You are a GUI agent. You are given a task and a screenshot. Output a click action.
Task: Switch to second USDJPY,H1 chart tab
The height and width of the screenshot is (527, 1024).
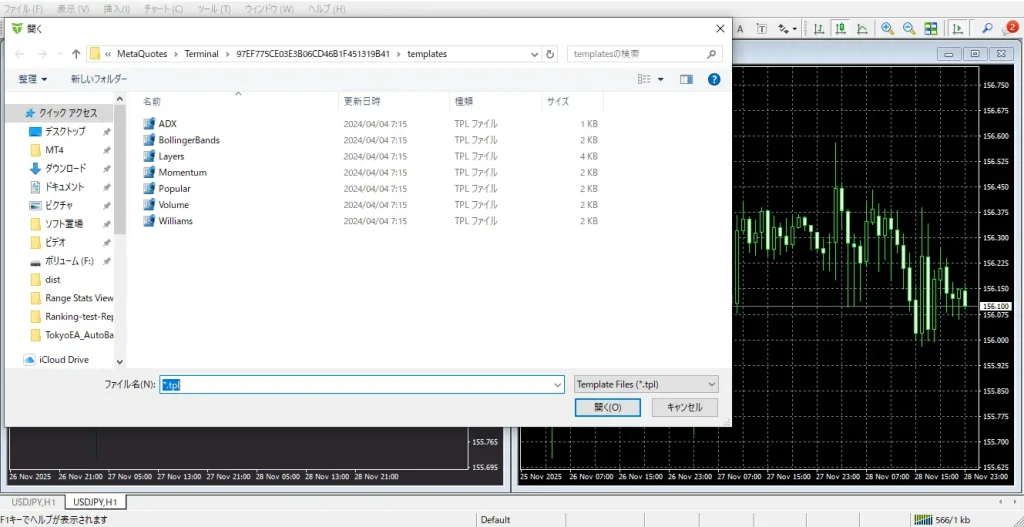[96, 501]
